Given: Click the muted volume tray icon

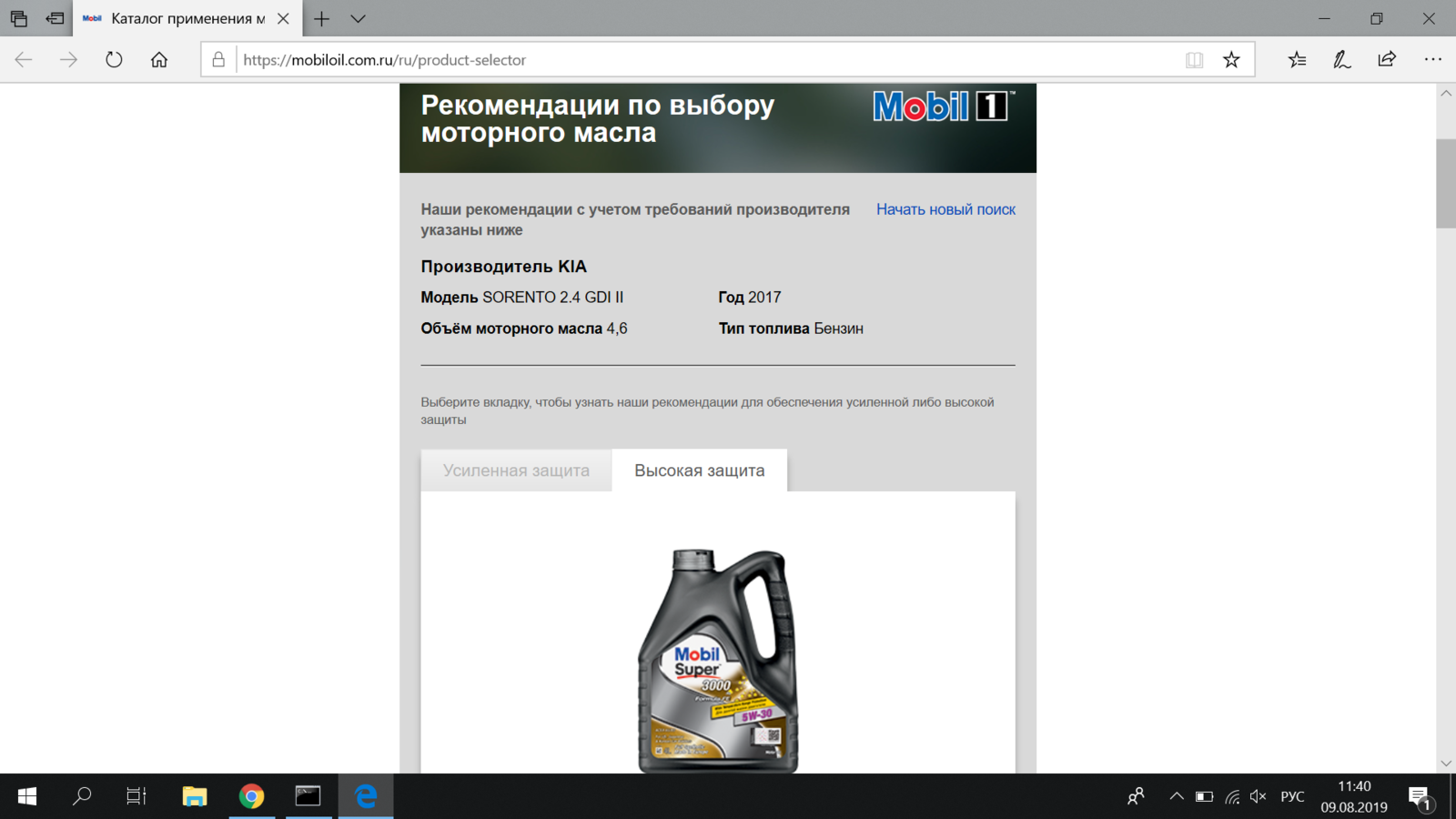Looking at the screenshot, I should [x=1259, y=796].
